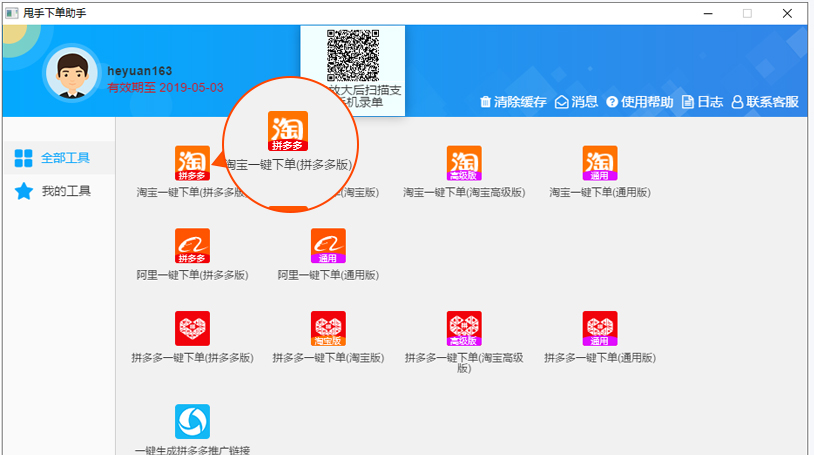Select 全部工具 in the sidebar

click(59, 158)
